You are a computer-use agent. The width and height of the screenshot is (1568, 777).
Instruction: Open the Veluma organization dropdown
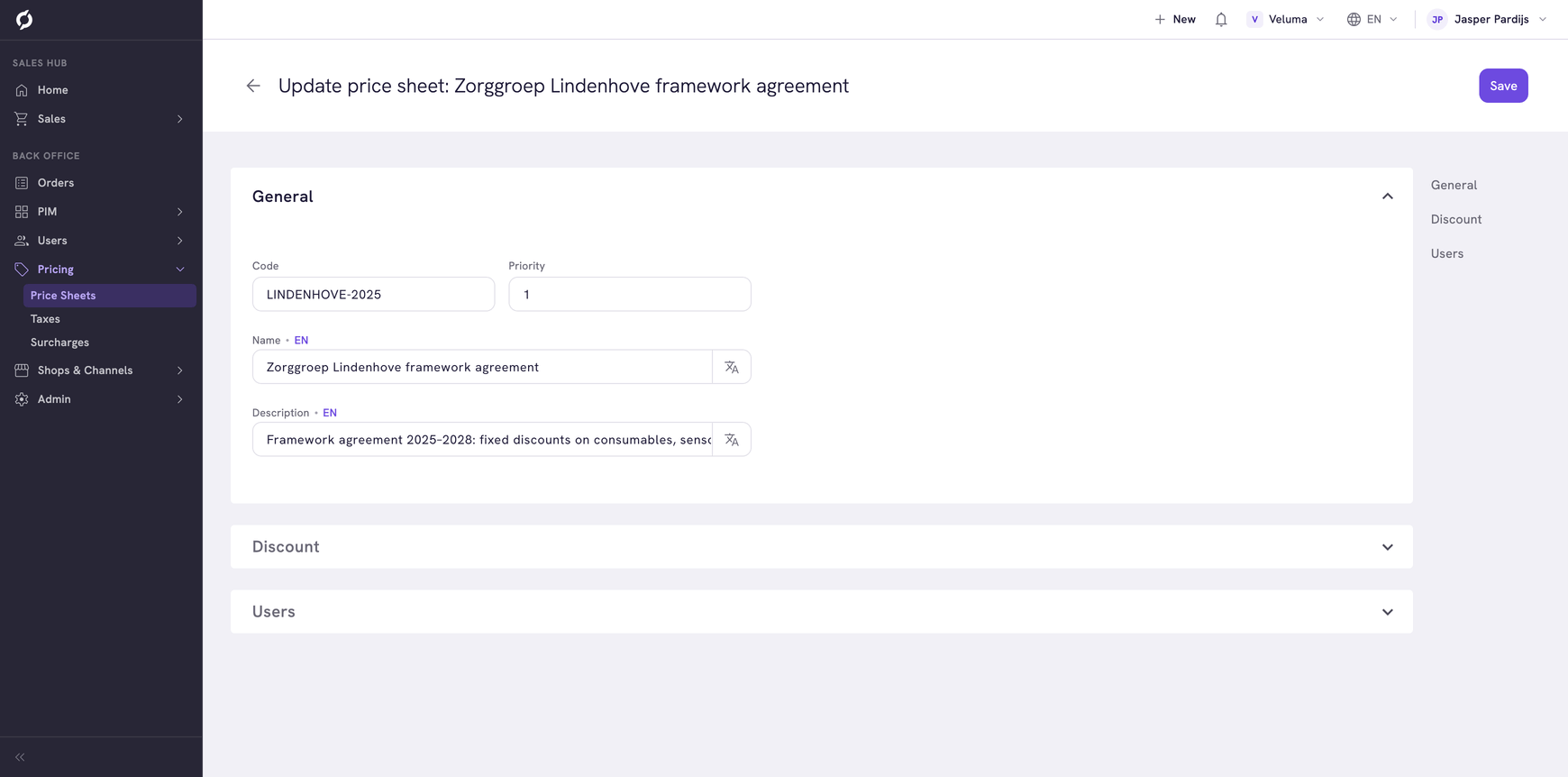[1286, 19]
